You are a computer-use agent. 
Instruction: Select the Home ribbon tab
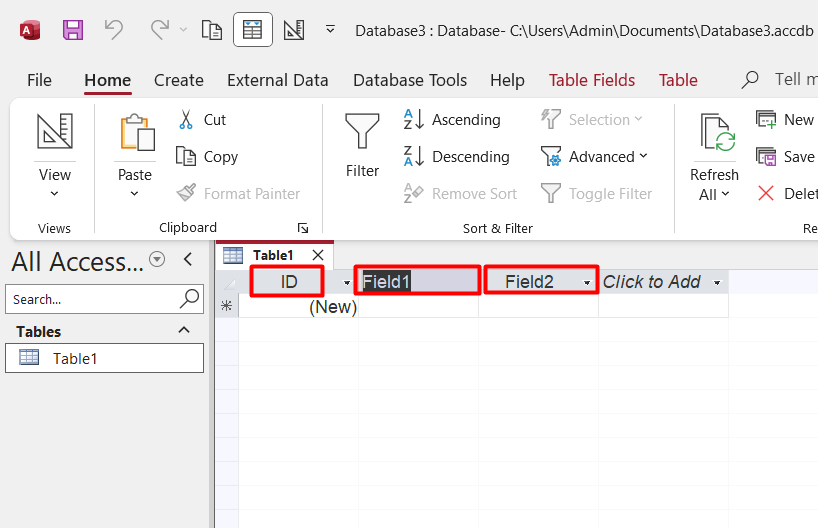coord(107,80)
